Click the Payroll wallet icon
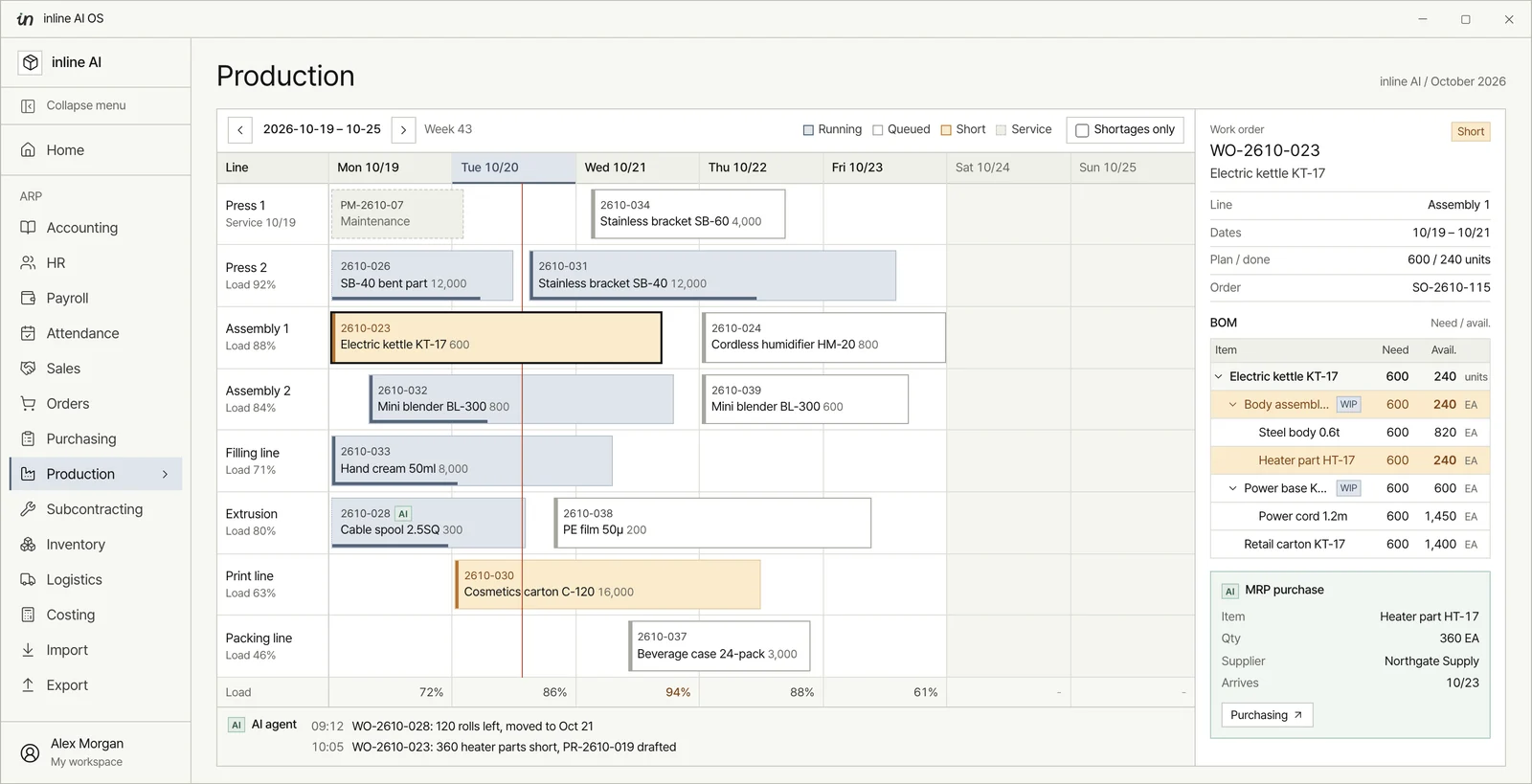Viewport: 1532px width, 784px height. (28, 299)
